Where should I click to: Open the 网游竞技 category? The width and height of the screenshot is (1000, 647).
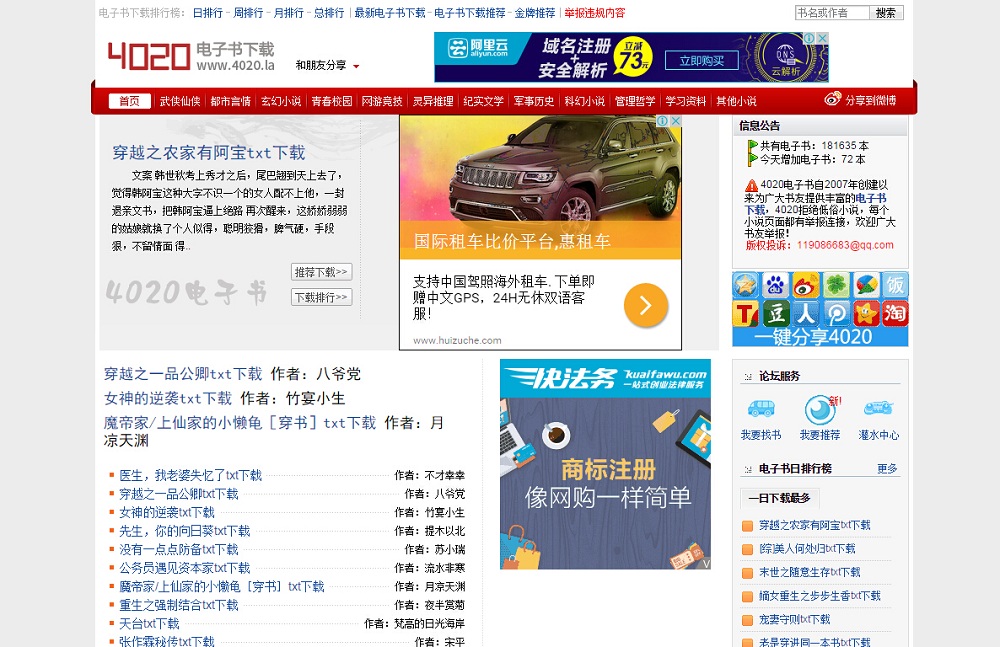(x=382, y=101)
